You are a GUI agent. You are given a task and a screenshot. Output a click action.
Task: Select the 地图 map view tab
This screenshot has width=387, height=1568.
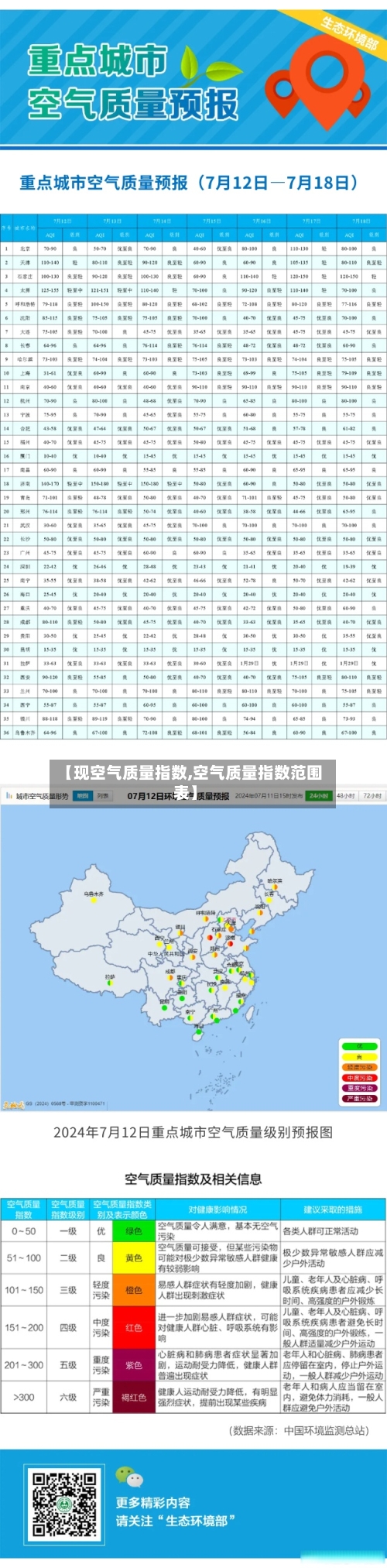tap(81, 796)
